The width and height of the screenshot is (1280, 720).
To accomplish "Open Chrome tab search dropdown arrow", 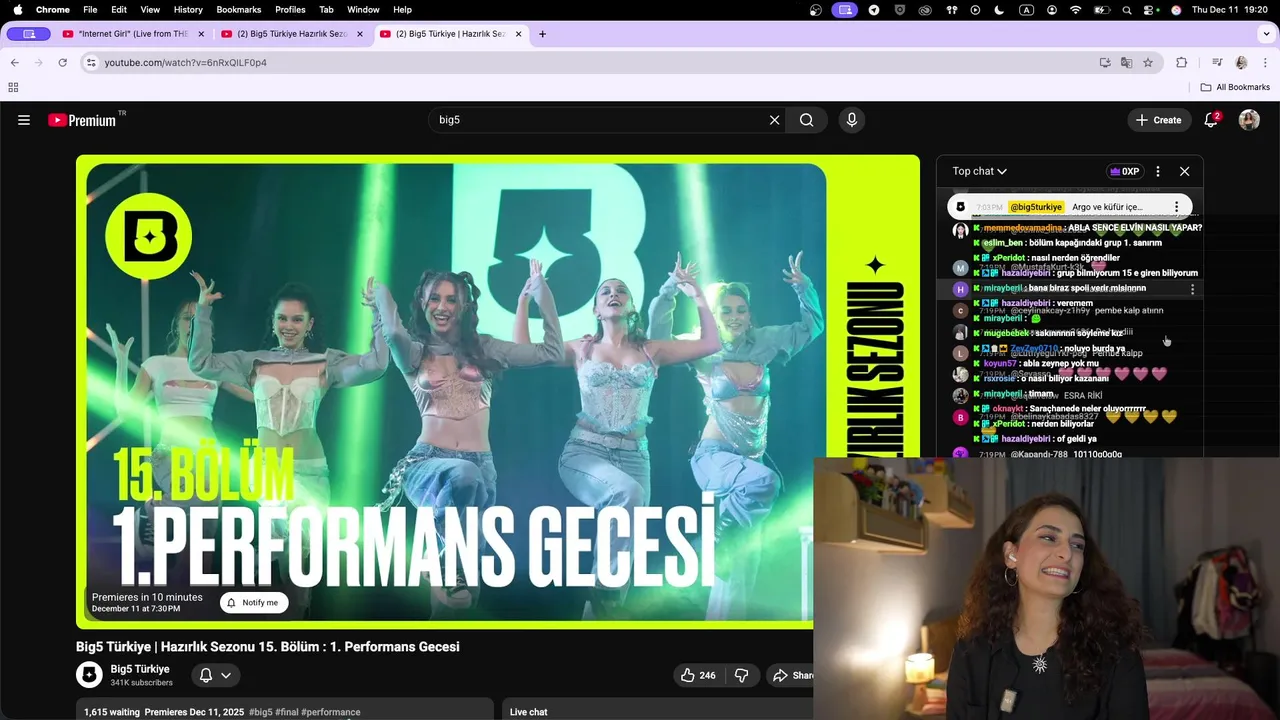I will 1267,34.
